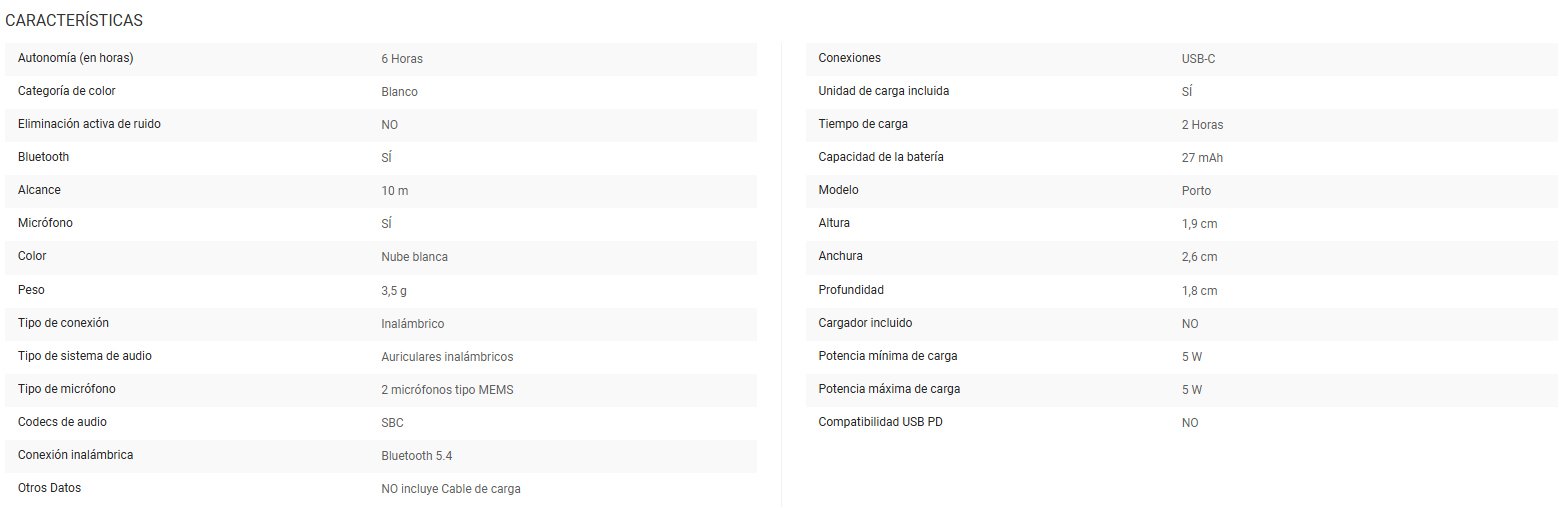
Task: Click the "27 mAh" battery capacity value
Action: click(1202, 158)
